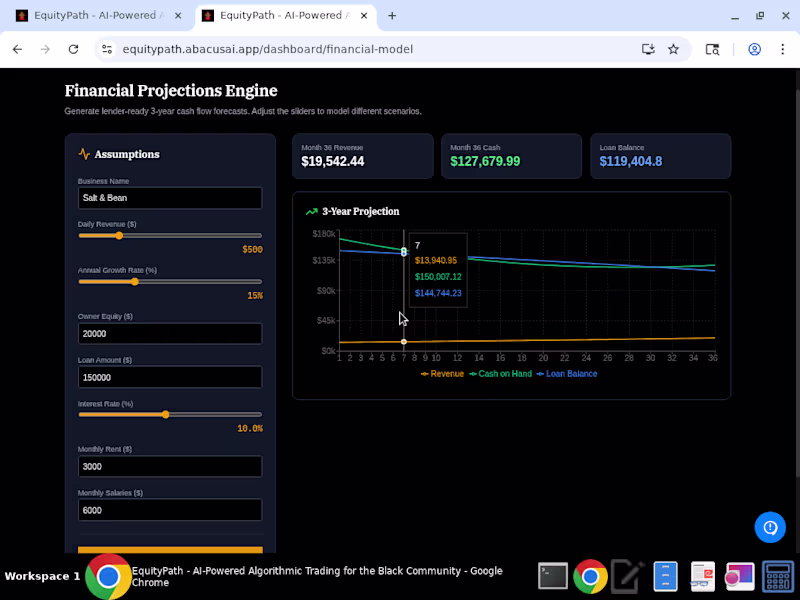Image resolution: width=800 pixels, height=600 pixels.
Task: Open the text editor taskbar icon
Action: coord(628,577)
